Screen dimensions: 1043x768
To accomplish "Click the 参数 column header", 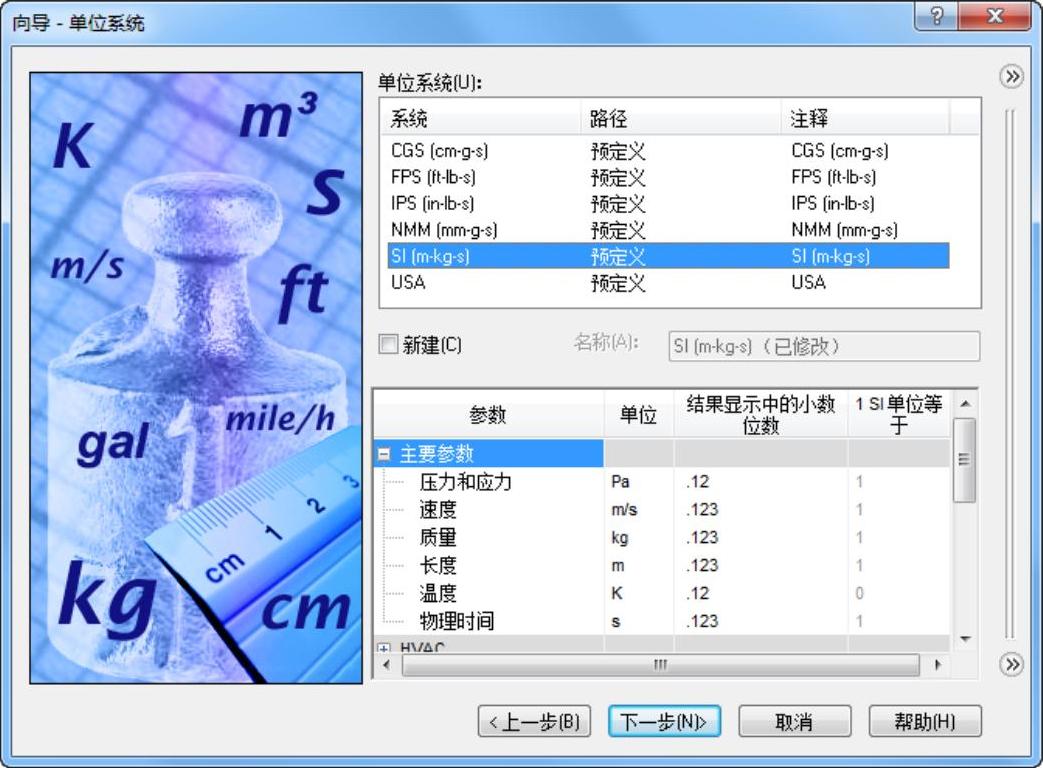I will point(489,414).
